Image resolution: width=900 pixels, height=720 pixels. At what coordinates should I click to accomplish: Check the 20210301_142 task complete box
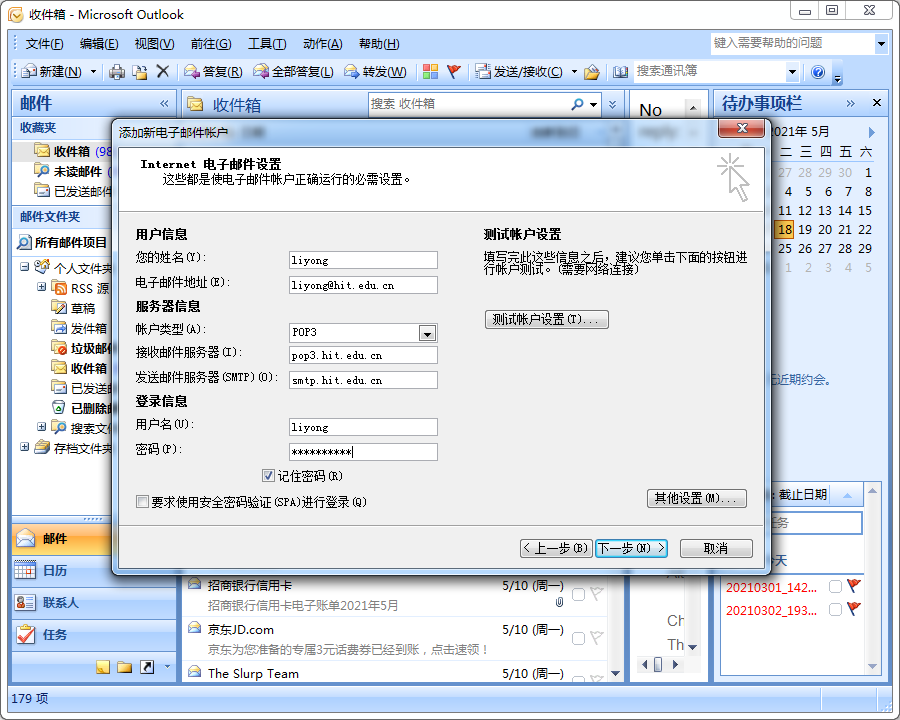835,586
